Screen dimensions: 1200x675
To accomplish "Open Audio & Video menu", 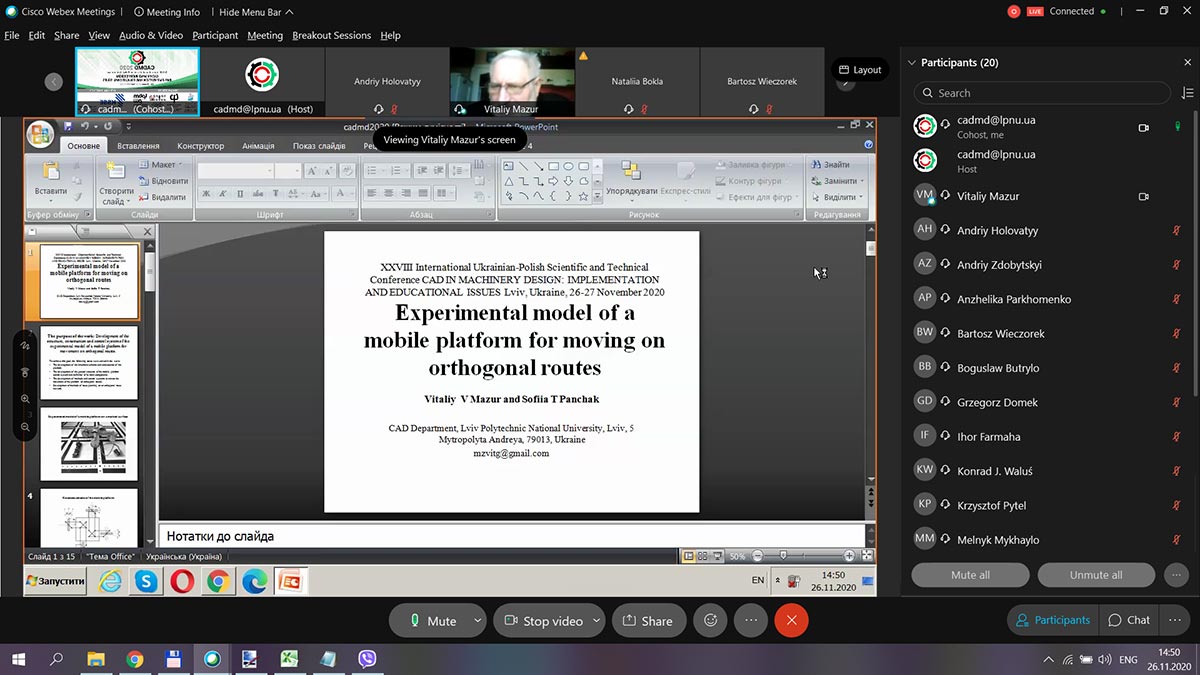I will (x=151, y=35).
